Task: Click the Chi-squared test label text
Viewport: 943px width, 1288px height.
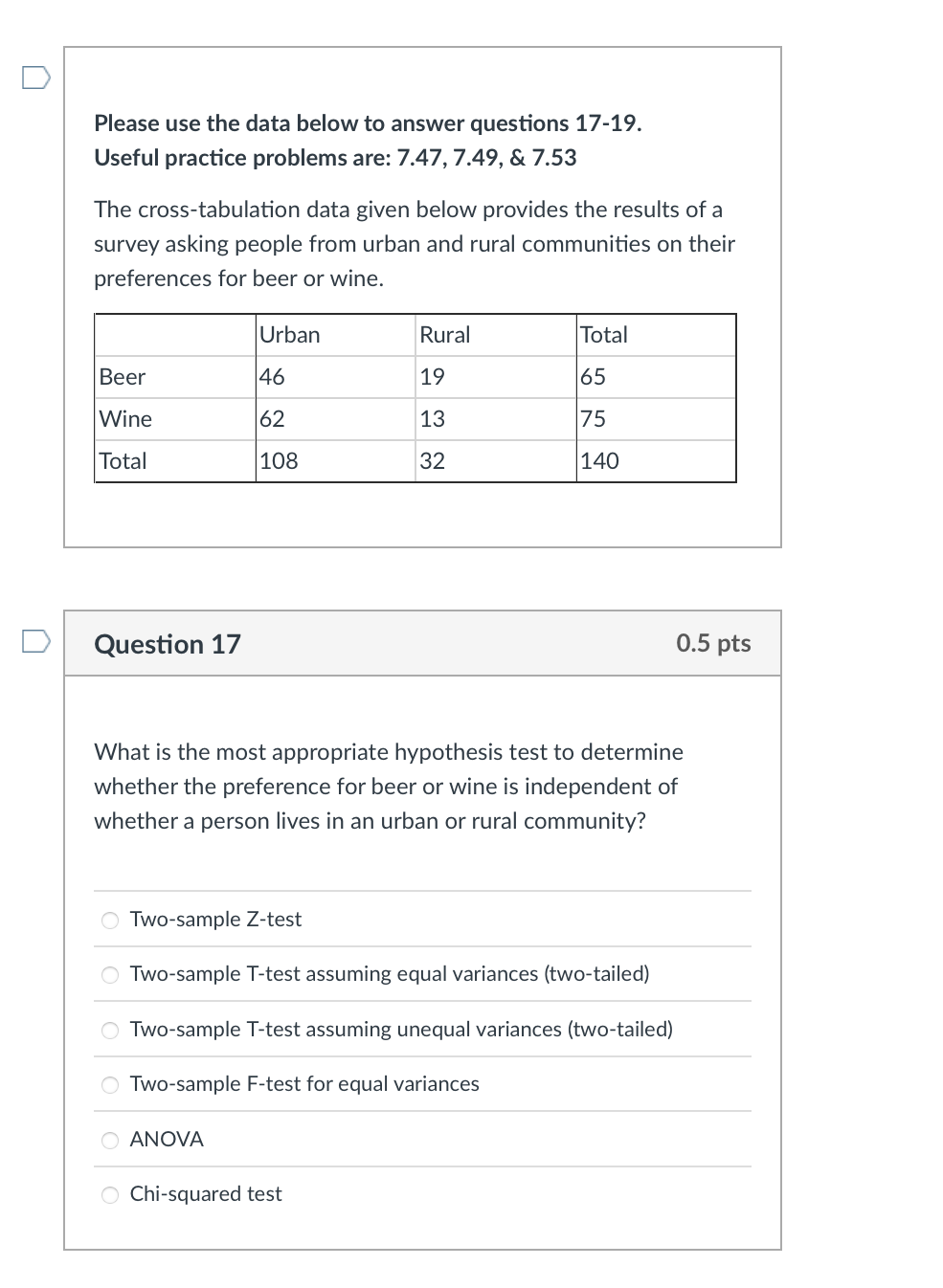Action: [207, 1194]
